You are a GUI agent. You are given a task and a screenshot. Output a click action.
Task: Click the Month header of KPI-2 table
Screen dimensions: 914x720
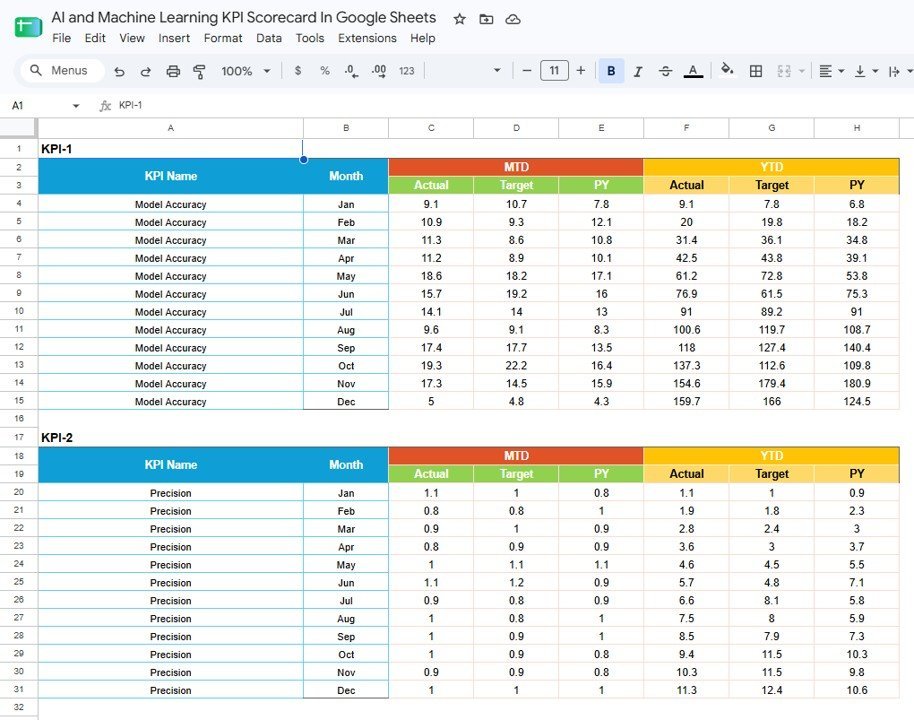coord(346,465)
